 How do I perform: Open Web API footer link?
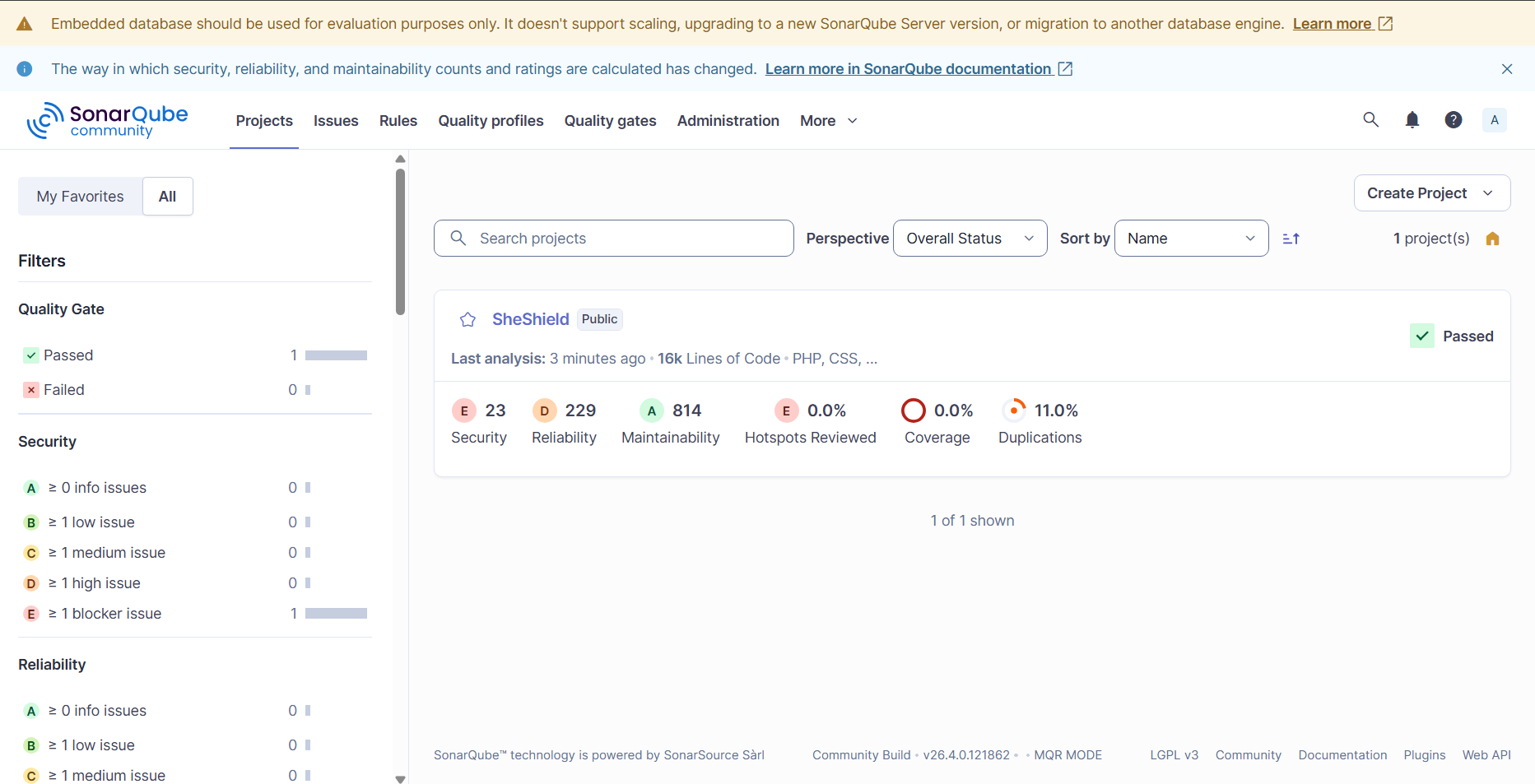[x=1486, y=755]
